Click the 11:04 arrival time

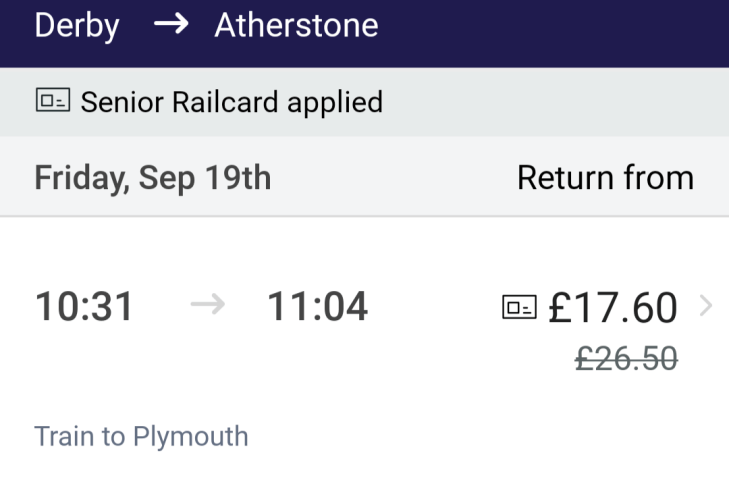point(317,306)
